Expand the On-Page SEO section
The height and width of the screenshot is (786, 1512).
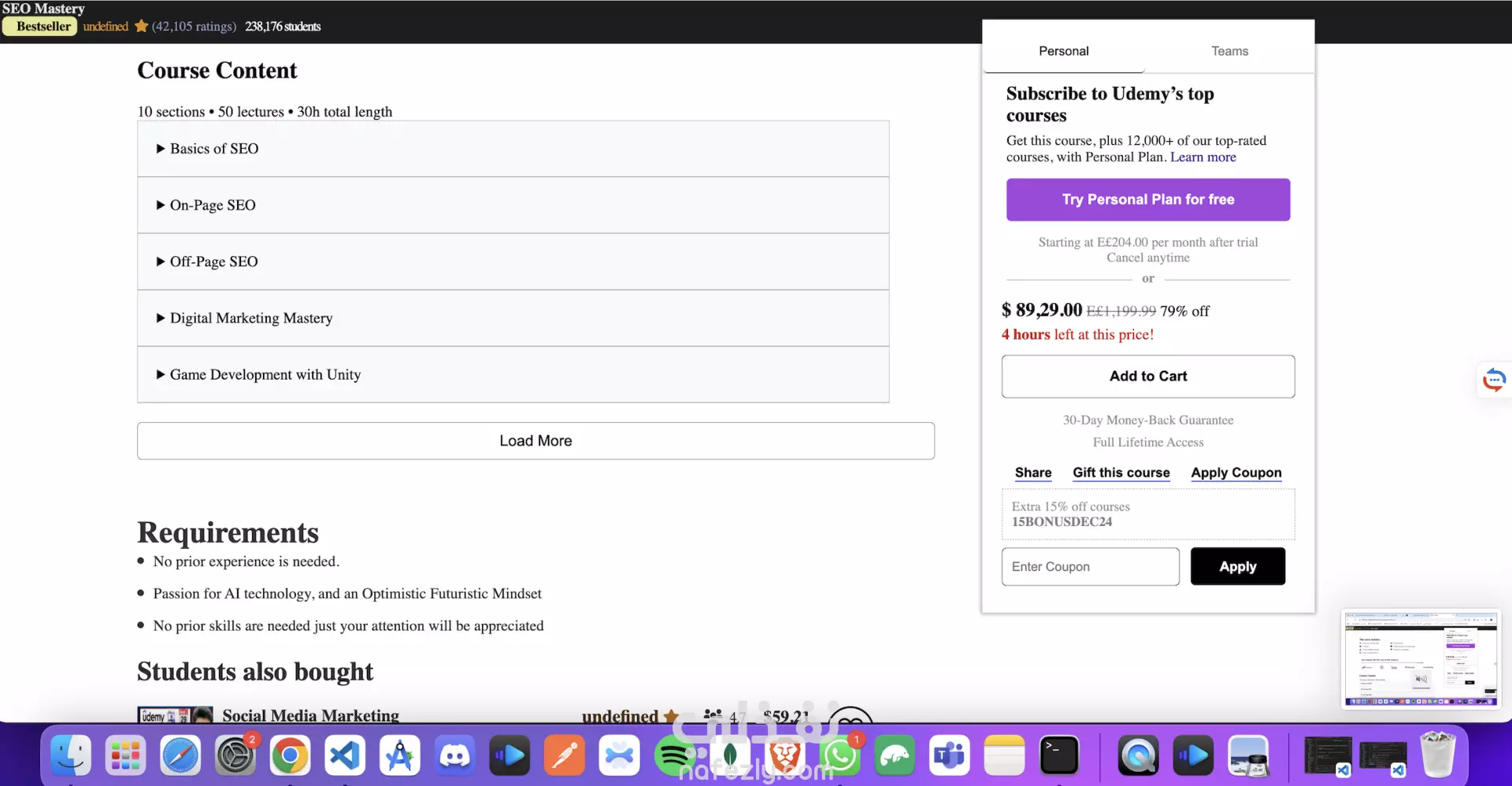513,205
